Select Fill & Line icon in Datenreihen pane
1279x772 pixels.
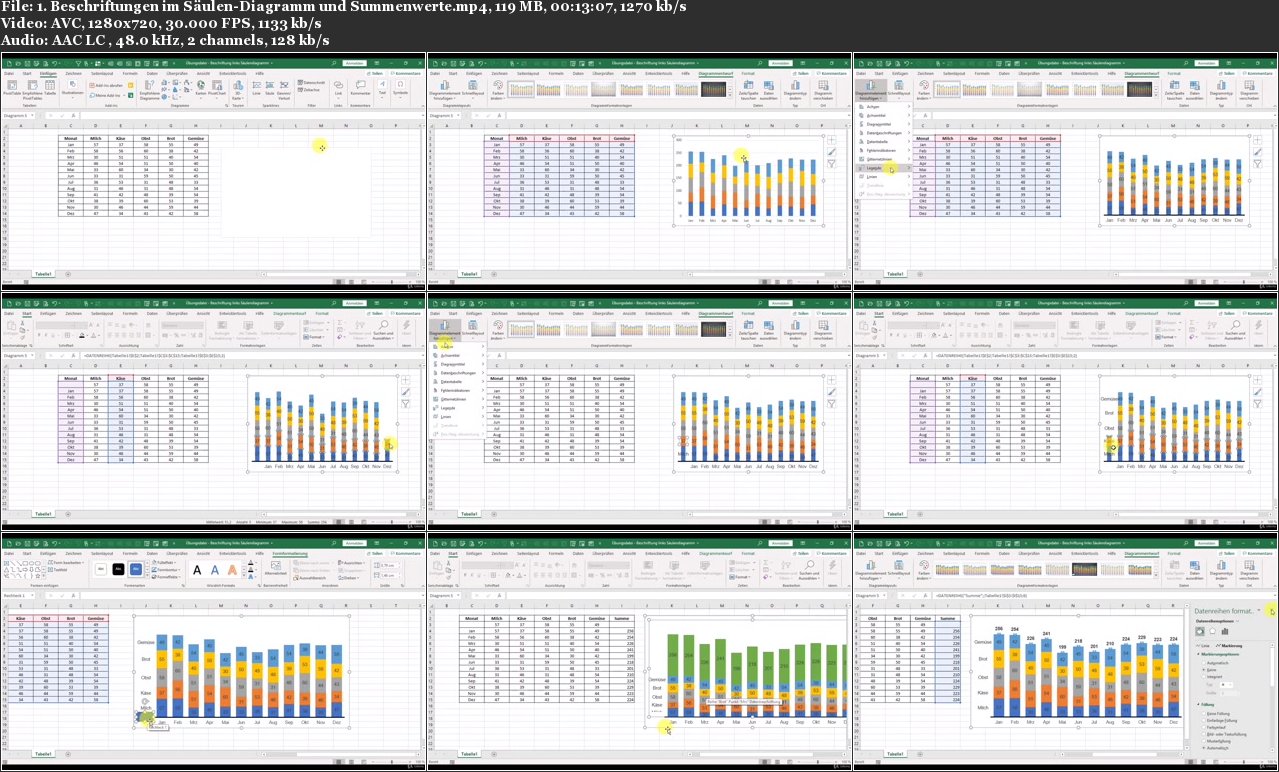pyautogui.click(x=1200, y=631)
